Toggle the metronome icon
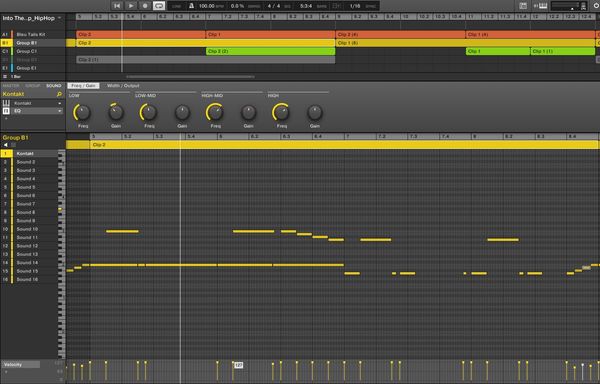600x384 pixels. coord(191,6)
